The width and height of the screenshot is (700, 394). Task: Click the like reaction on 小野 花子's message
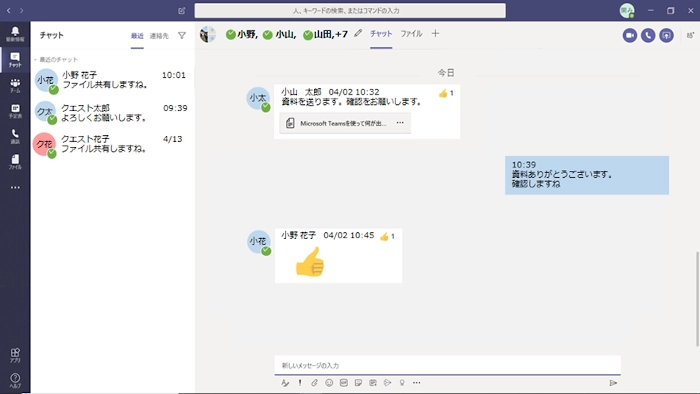click(x=387, y=236)
